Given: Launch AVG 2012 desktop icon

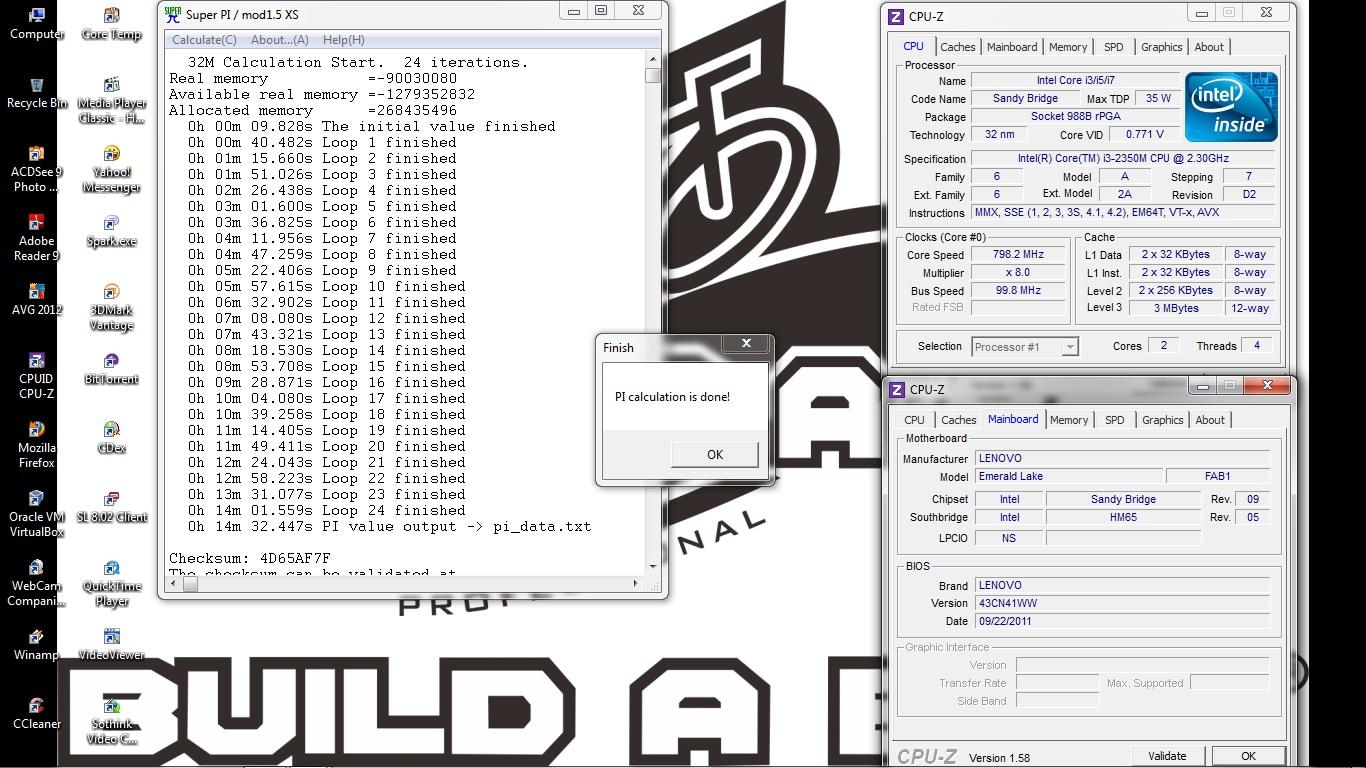Looking at the screenshot, I should click(36, 299).
